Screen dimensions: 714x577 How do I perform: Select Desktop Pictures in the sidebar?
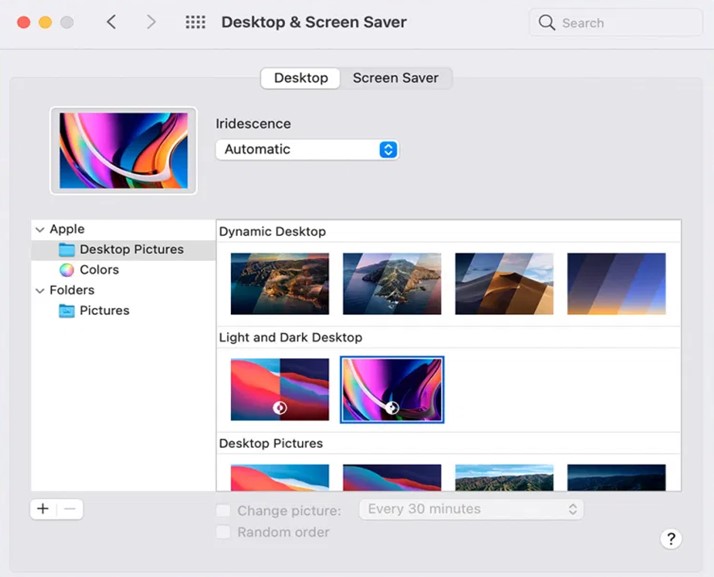pyautogui.click(x=123, y=250)
